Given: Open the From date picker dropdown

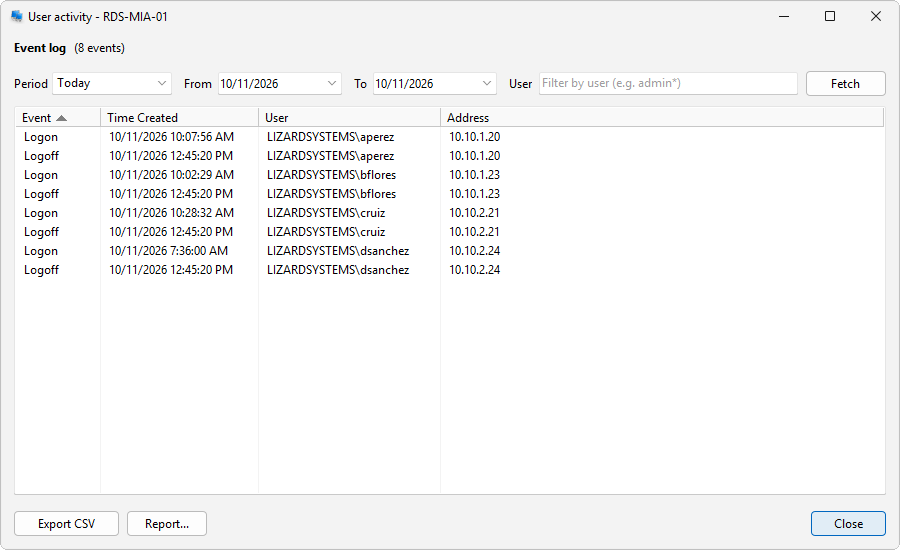Looking at the screenshot, I should click(x=332, y=83).
